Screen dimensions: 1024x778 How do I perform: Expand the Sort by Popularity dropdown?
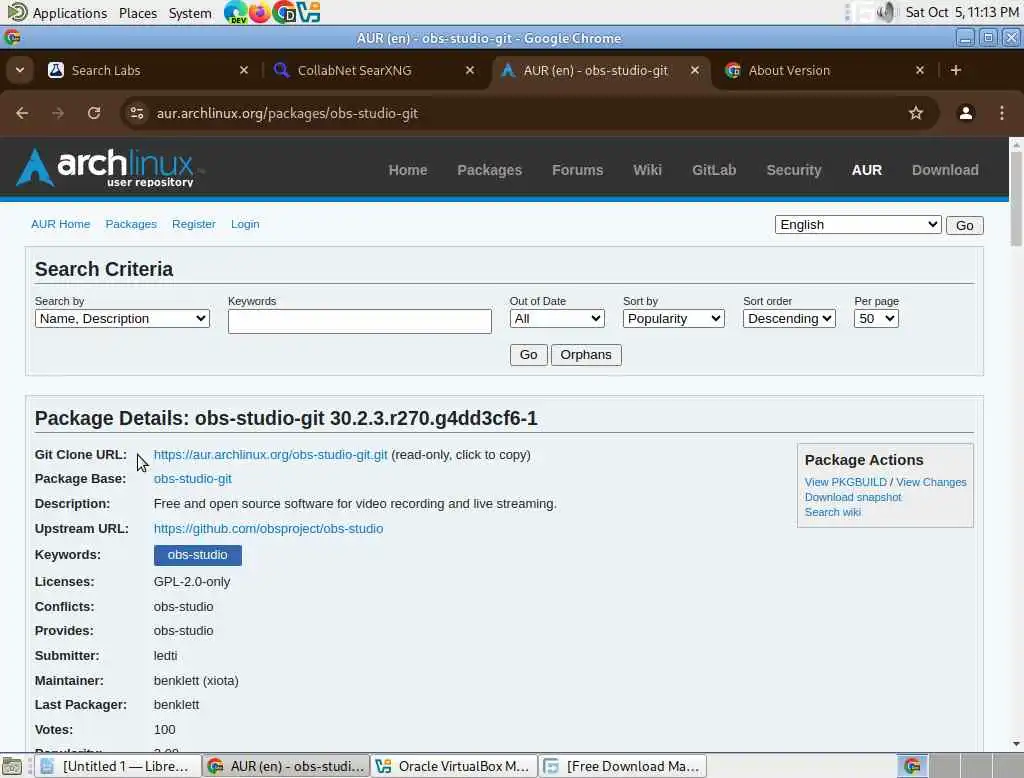pos(673,319)
